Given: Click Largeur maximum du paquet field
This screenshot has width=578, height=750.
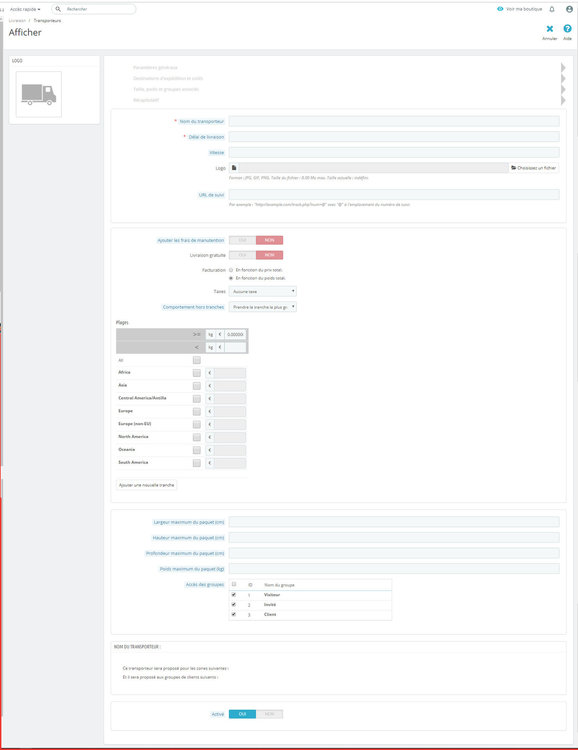Looking at the screenshot, I should [394, 522].
